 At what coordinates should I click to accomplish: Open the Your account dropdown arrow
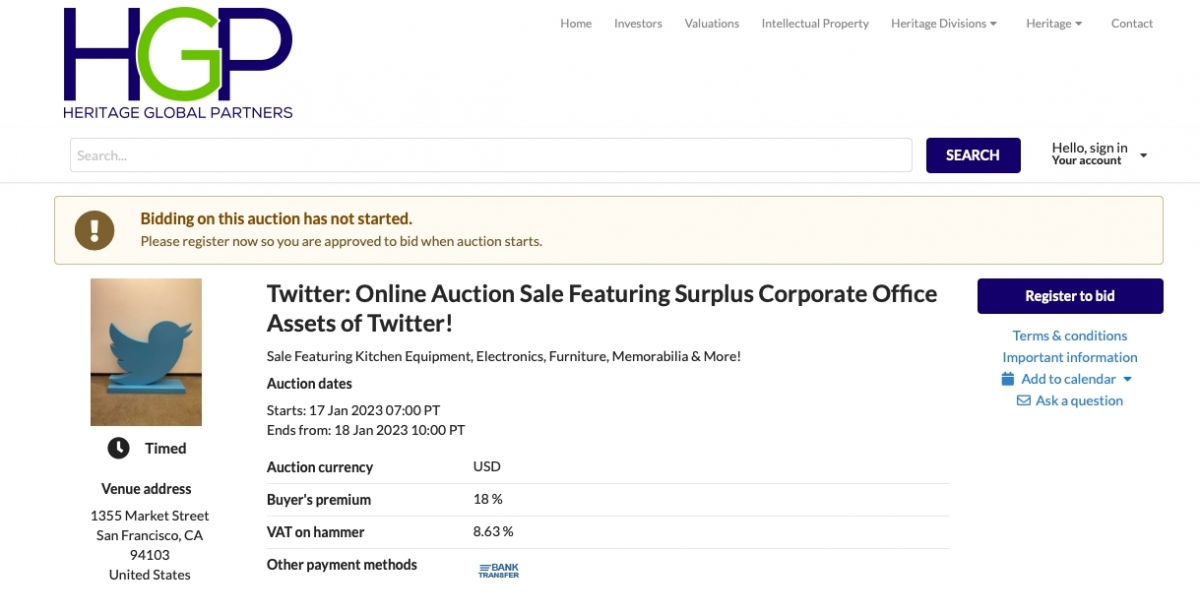click(1143, 156)
